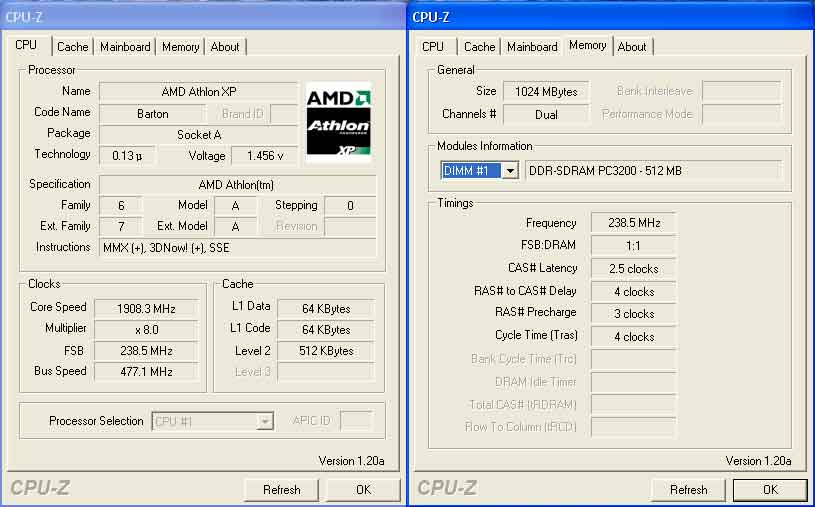Click the RAS# to CAS# Delay value 4 clocks
815x507 pixels.
[634, 292]
